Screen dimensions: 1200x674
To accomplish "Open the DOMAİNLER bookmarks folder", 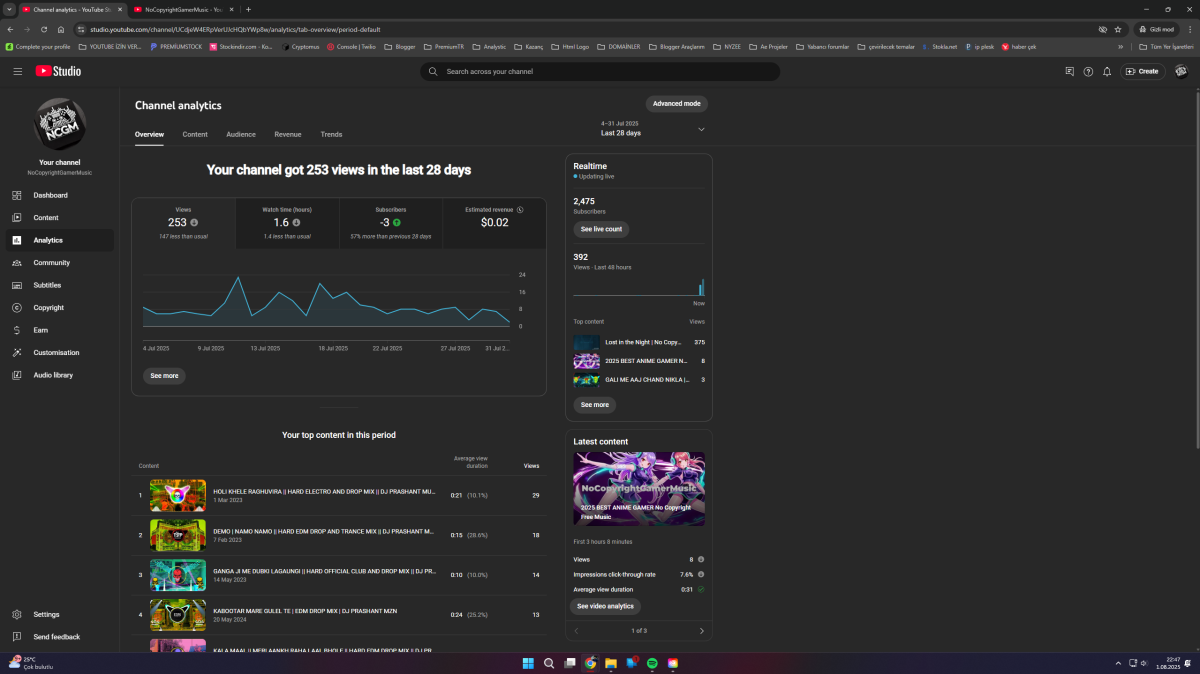I will coord(619,46).
